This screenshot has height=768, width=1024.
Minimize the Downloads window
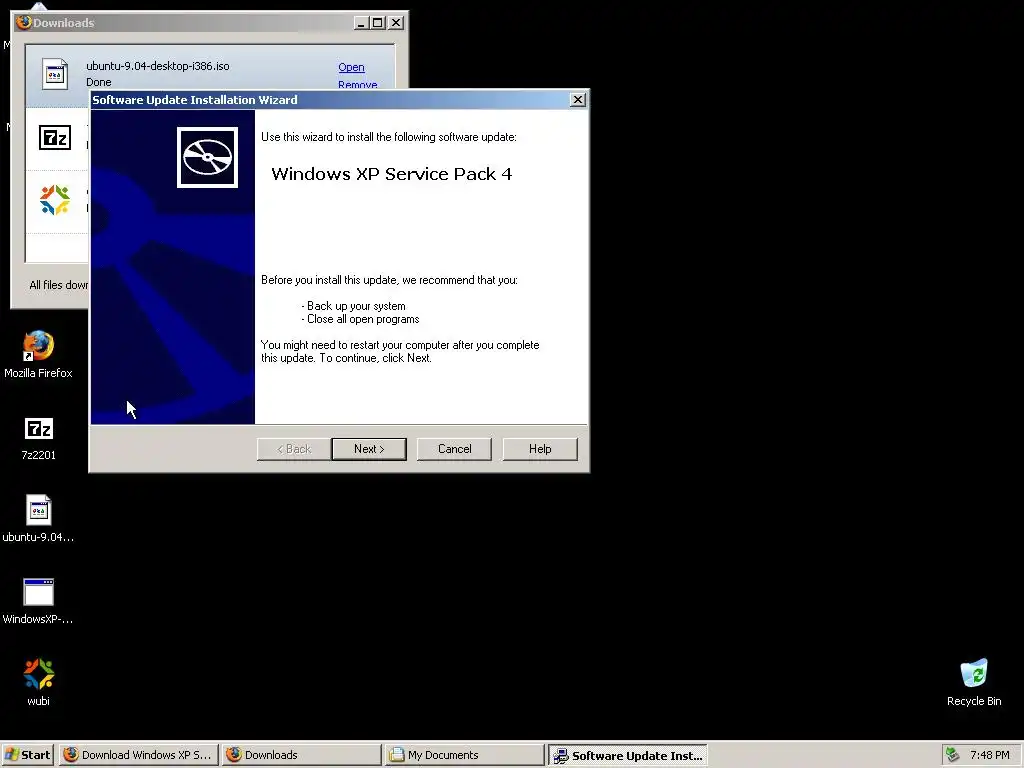361,23
